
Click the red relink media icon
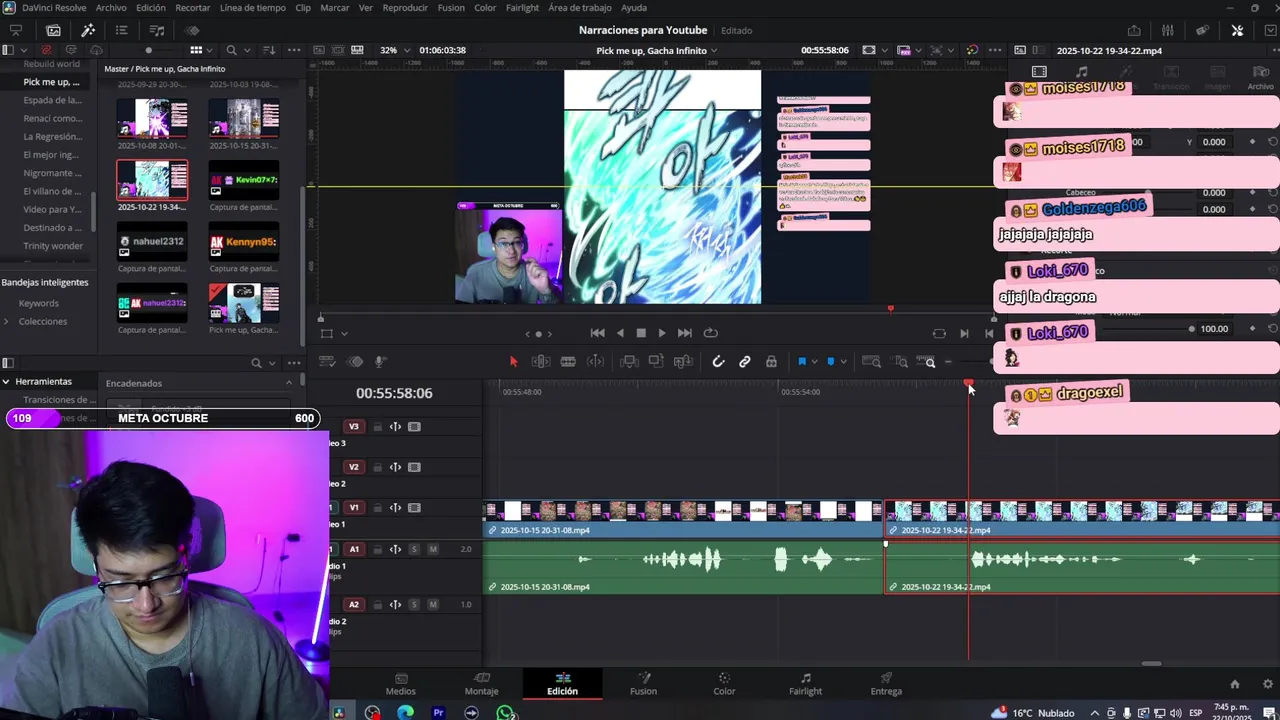[x=46, y=50]
